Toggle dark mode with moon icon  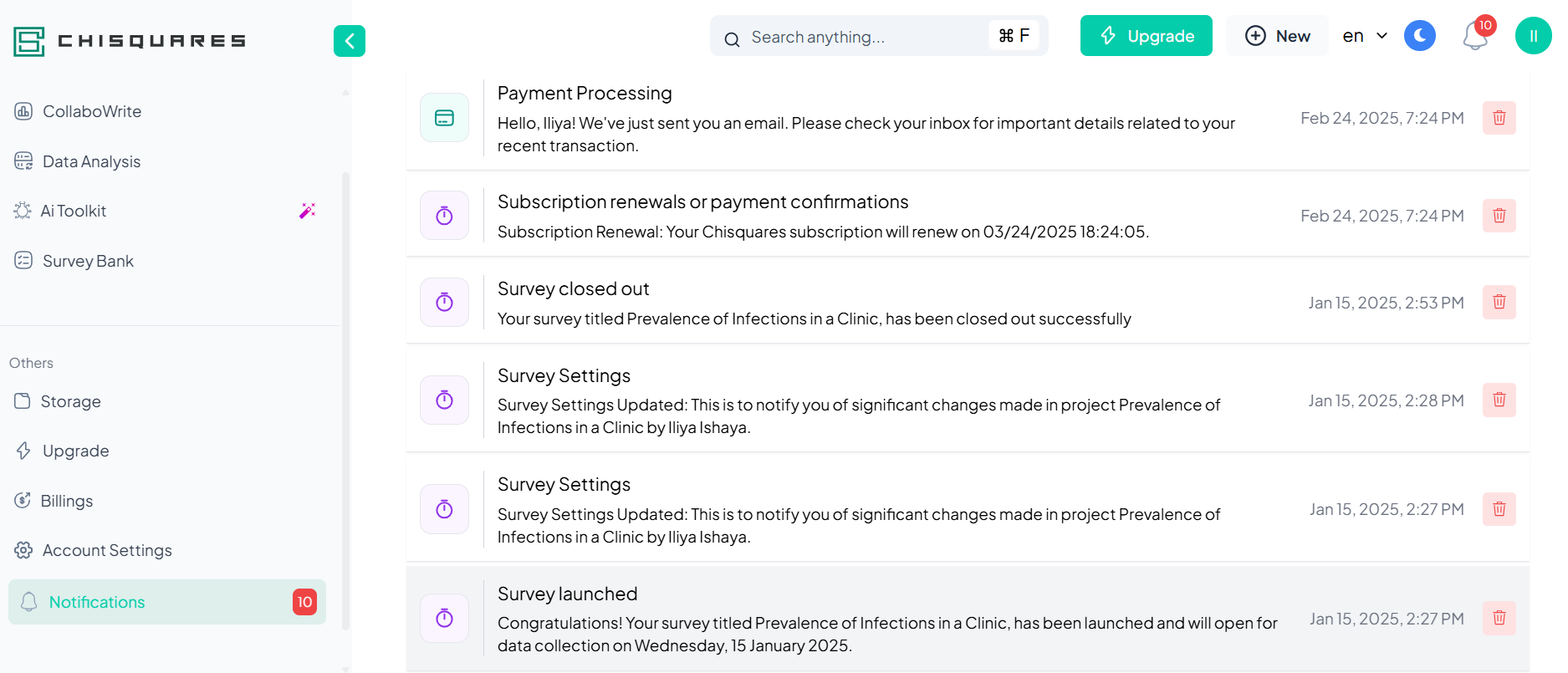point(1419,36)
